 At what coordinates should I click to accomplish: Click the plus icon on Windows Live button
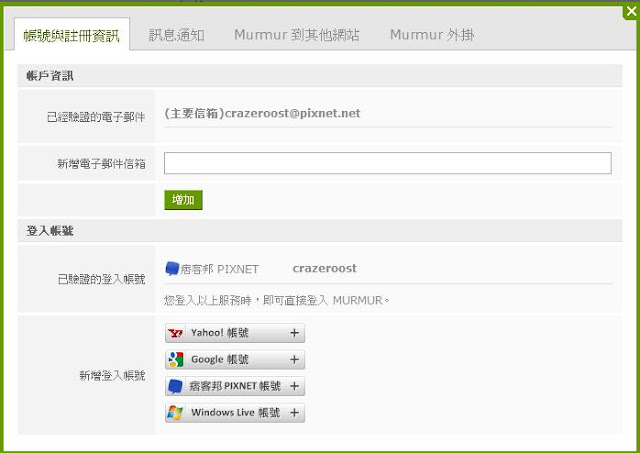pos(295,413)
